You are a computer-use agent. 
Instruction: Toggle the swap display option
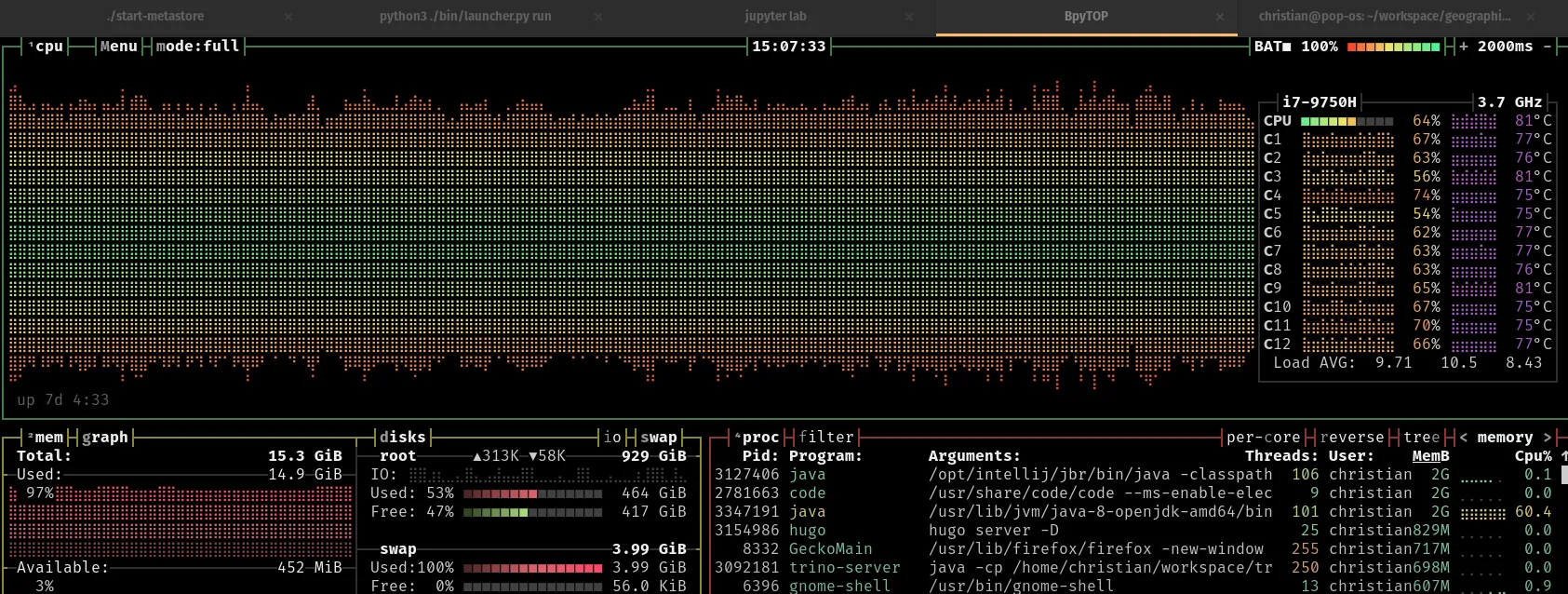tap(659, 438)
